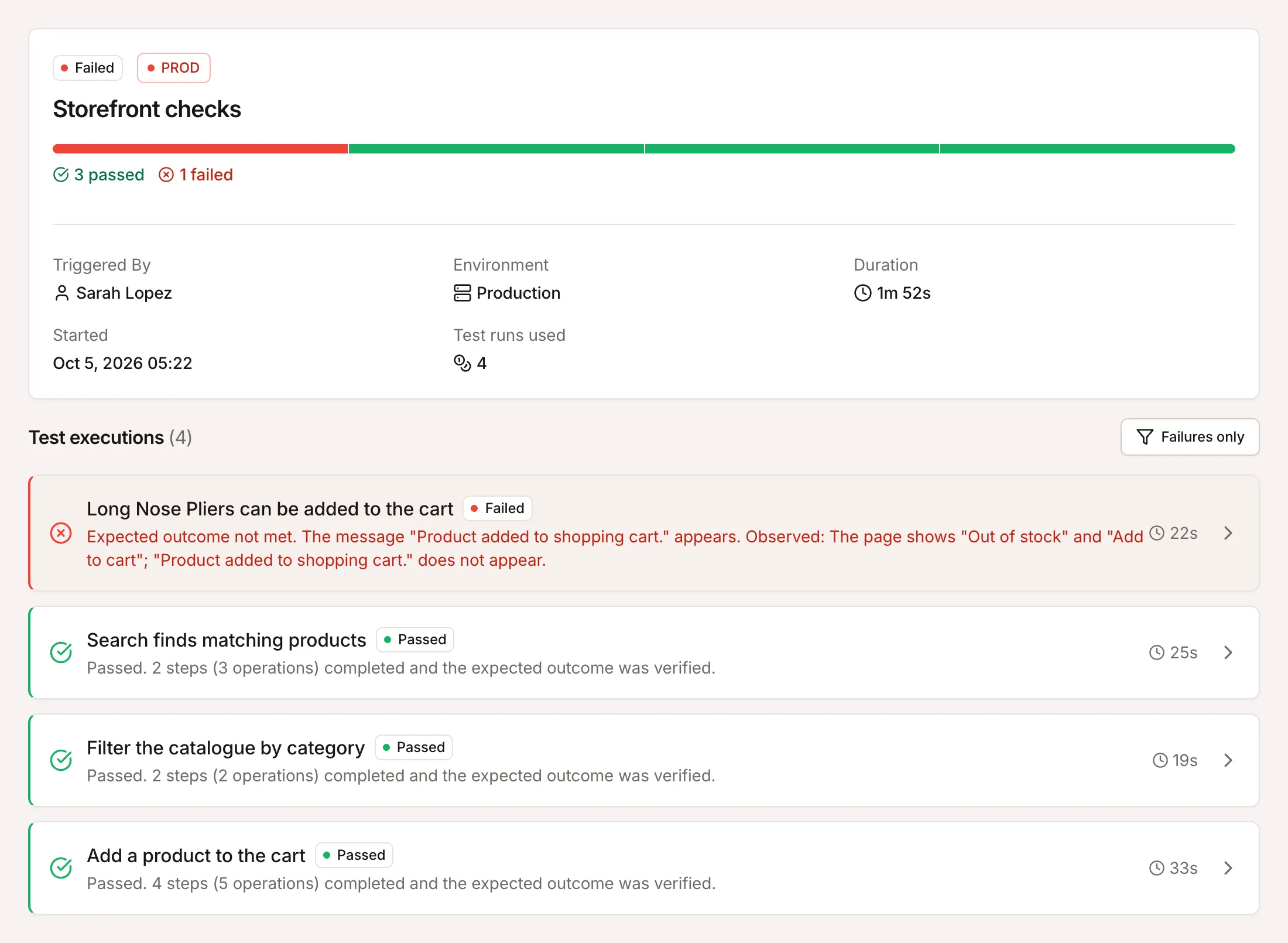The height and width of the screenshot is (943, 1288).
Task: Click green check icon beside Search finds matching products
Action: [x=61, y=652]
